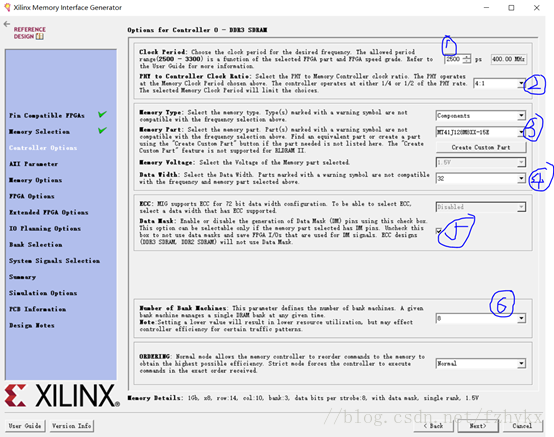Screen dimensions: 554x437
Task: Select Memory Selection step
Action: tap(39, 131)
